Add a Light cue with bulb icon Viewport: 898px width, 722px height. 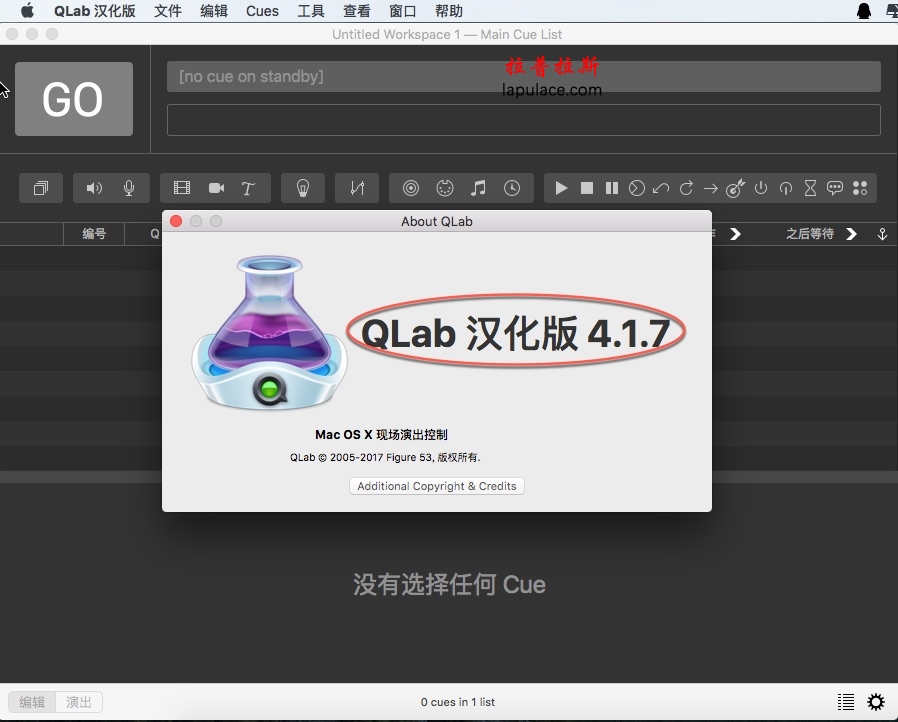[303, 188]
